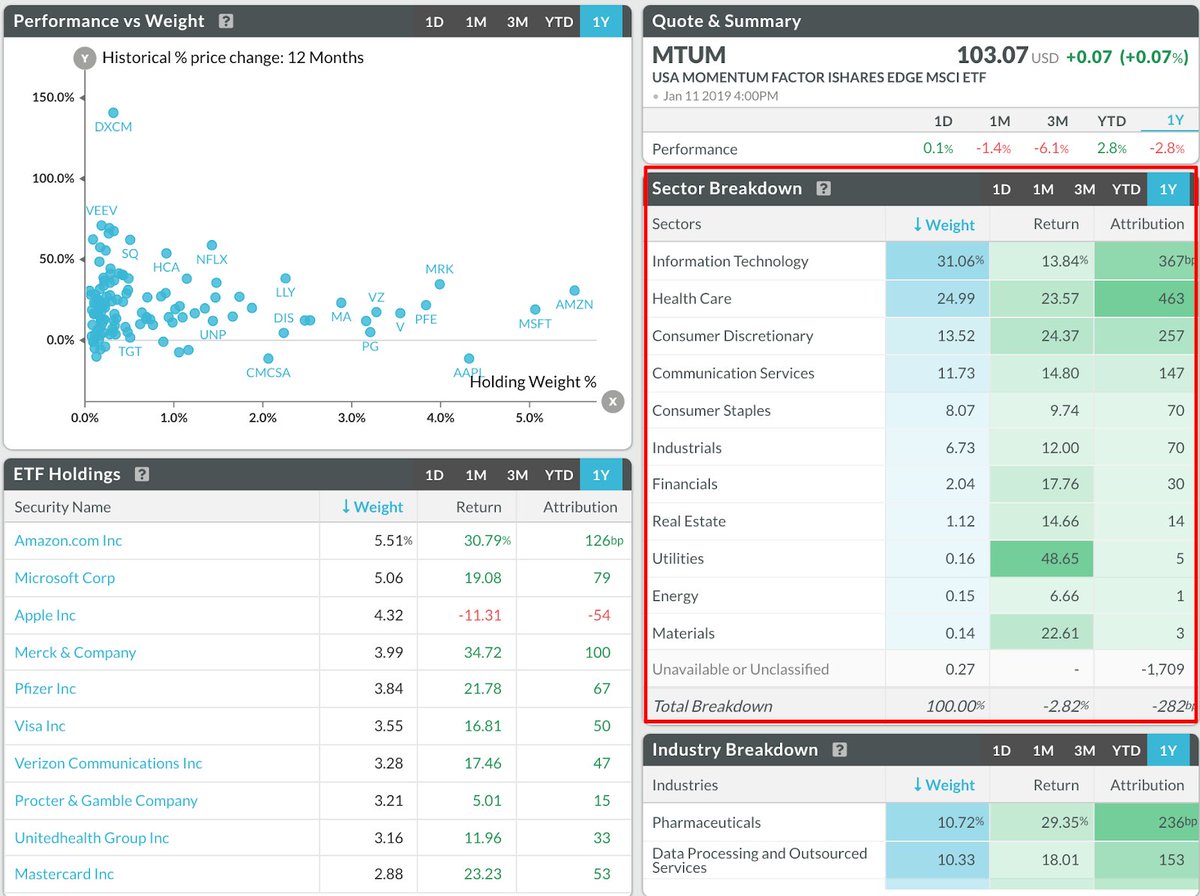The width and height of the screenshot is (1200, 896).
Task: Click the Health Care 463 attribution cell
Action: [1145, 298]
